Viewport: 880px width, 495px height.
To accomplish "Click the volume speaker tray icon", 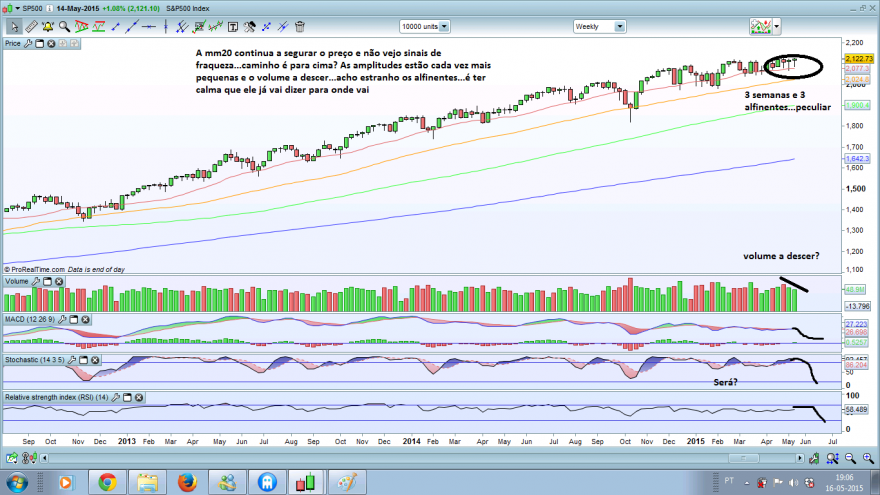I will (793, 483).
